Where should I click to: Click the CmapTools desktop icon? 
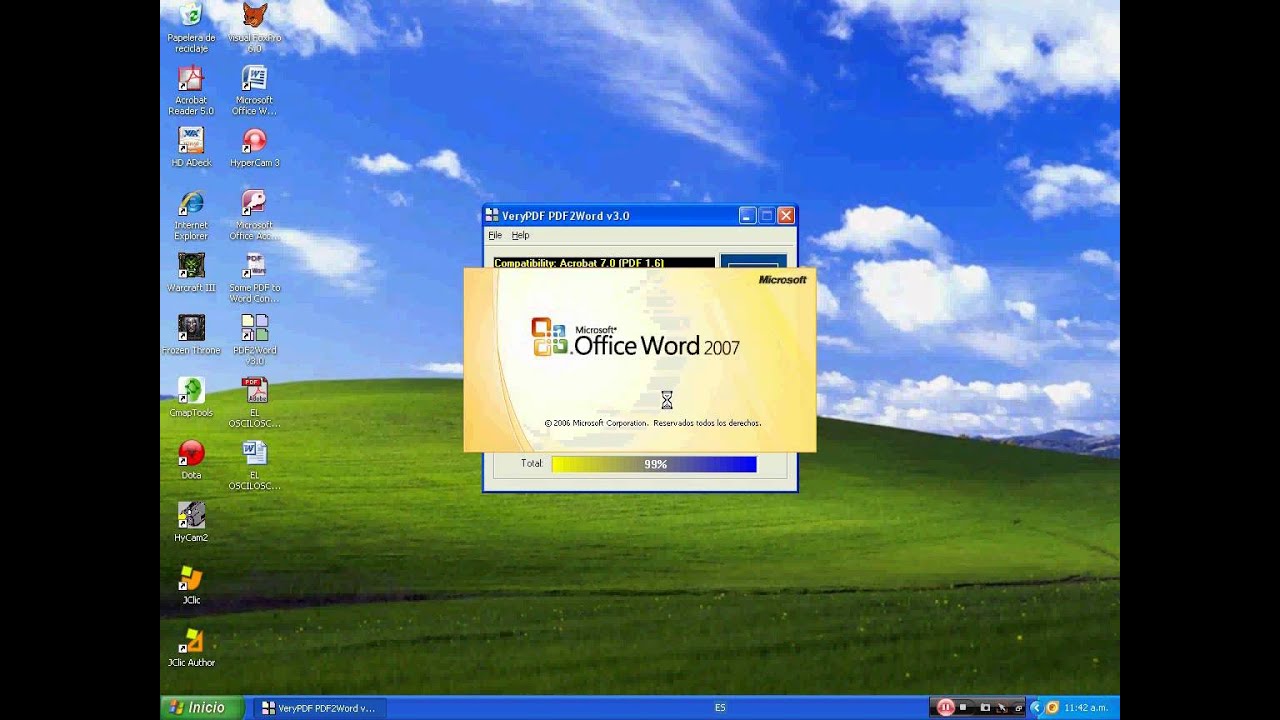(191, 397)
